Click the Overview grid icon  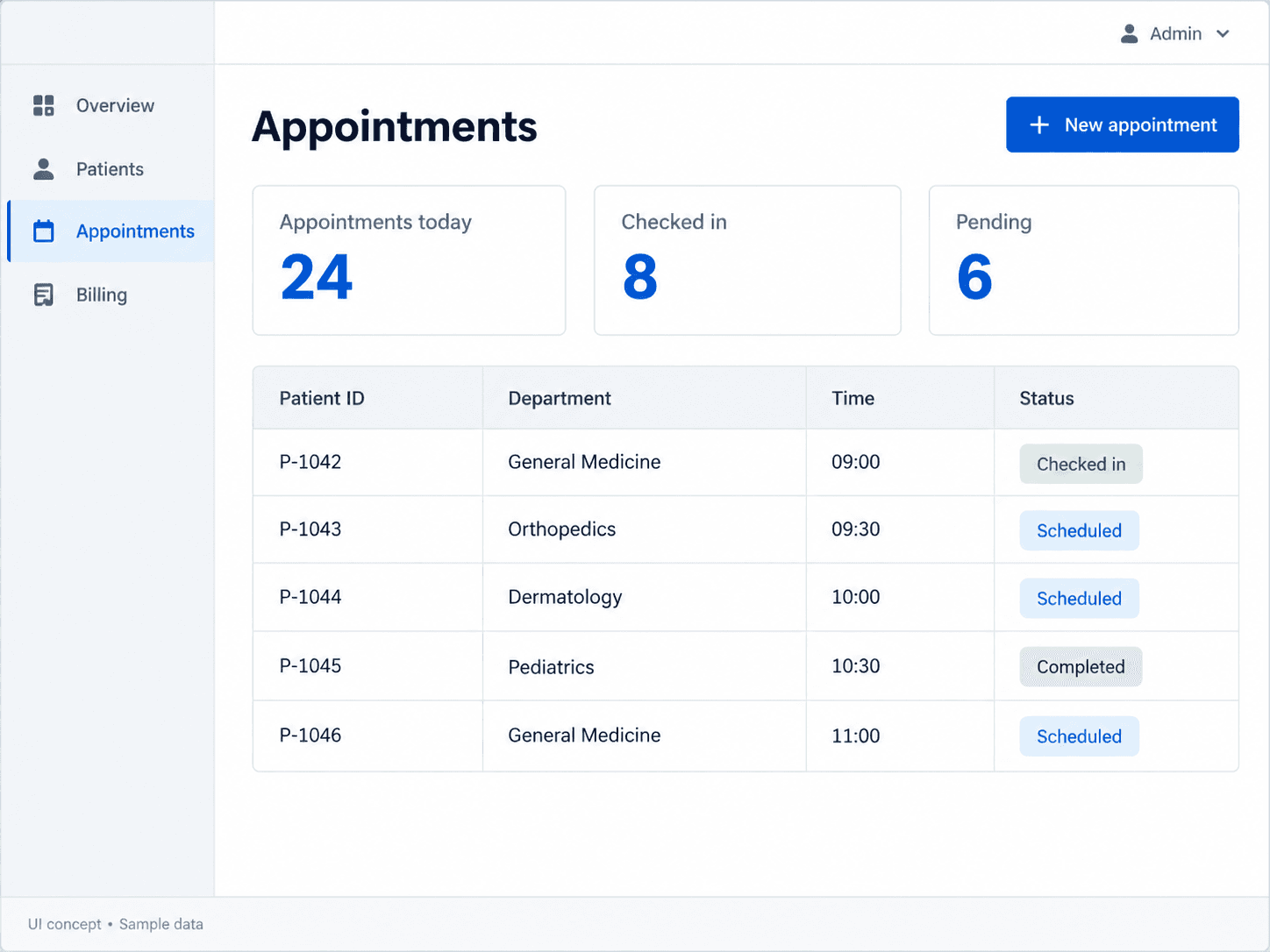point(44,105)
